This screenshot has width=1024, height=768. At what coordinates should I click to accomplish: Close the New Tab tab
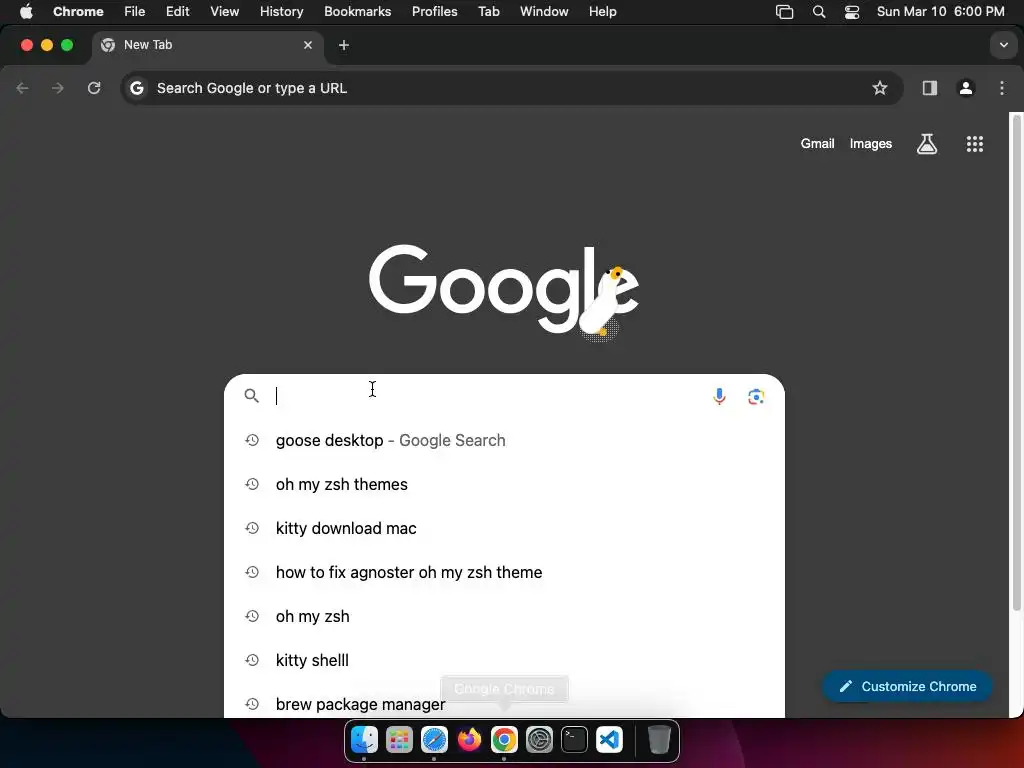pos(308,45)
